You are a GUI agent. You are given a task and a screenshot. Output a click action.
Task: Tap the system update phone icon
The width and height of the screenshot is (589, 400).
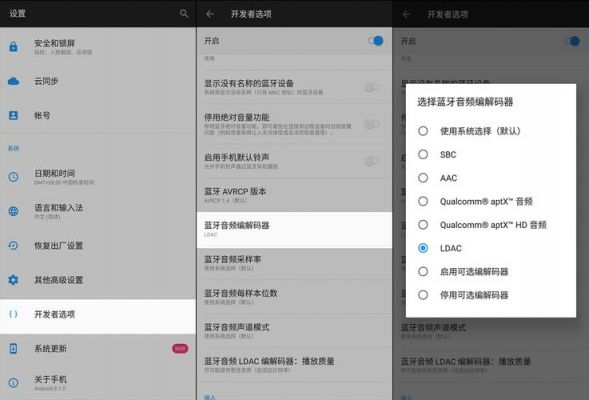pos(13,349)
